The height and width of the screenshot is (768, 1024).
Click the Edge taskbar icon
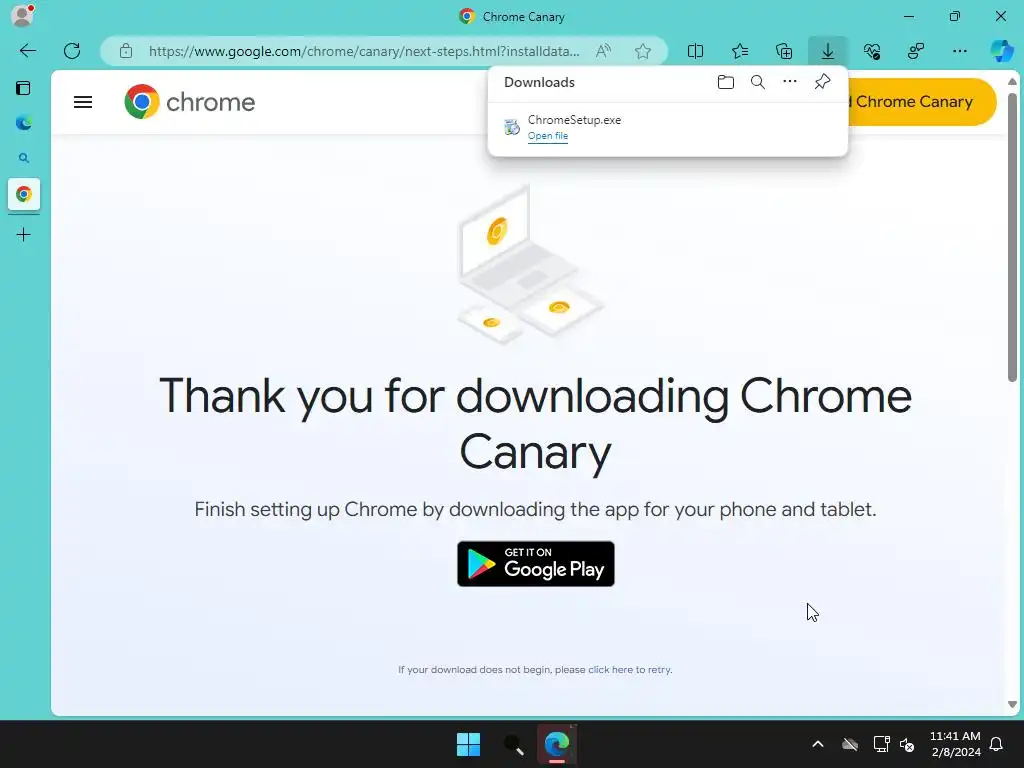tap(557, 744)
